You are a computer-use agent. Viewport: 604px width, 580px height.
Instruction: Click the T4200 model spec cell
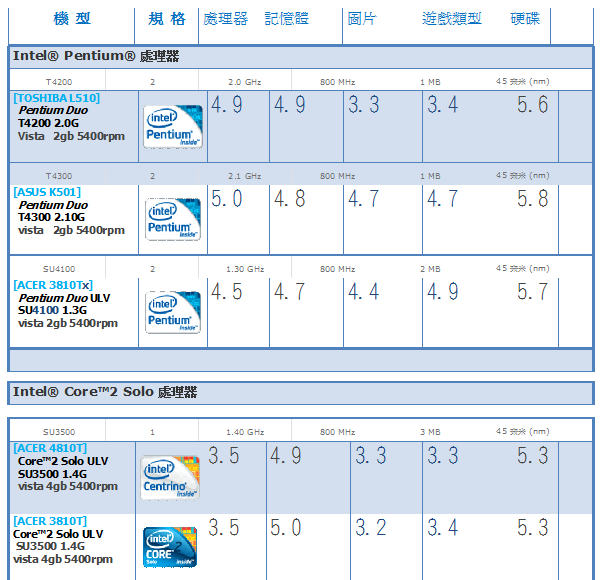59,82
